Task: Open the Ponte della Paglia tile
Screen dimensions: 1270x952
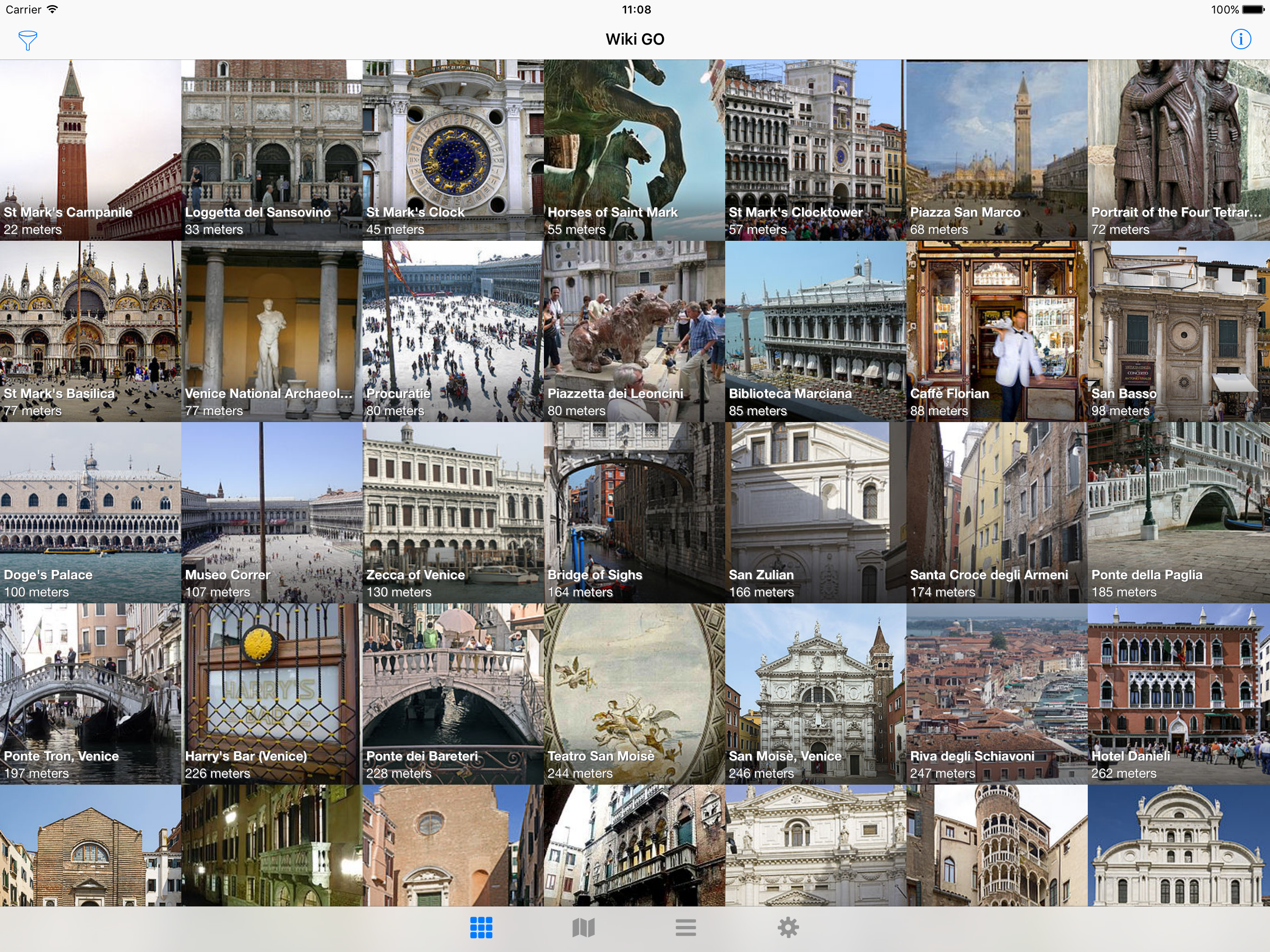Action: [x=1179, y=513]
